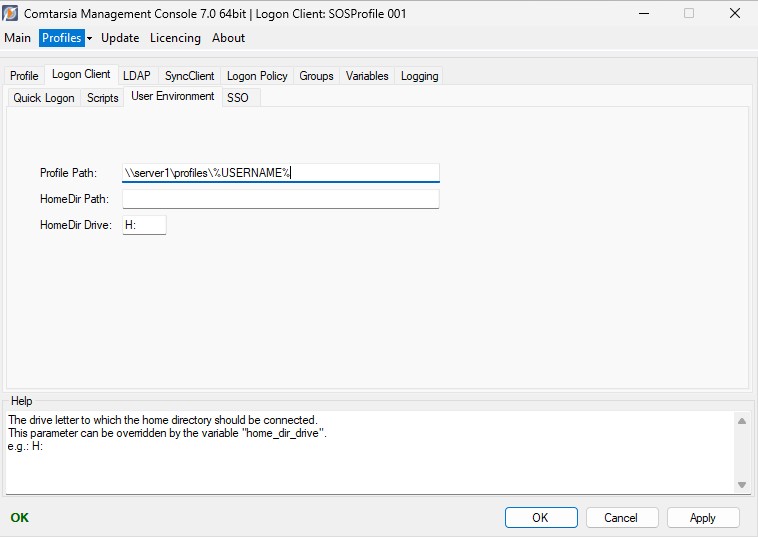This screenshot has height=537, width=758.
Task: Open the About menu
Action: [228, 38]
